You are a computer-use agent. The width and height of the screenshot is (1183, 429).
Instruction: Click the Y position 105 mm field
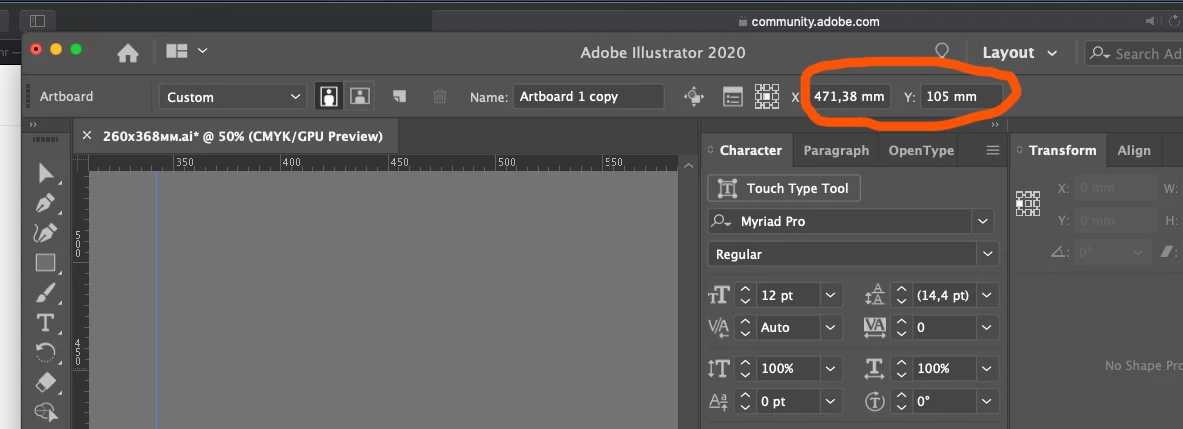coord(961,97)
